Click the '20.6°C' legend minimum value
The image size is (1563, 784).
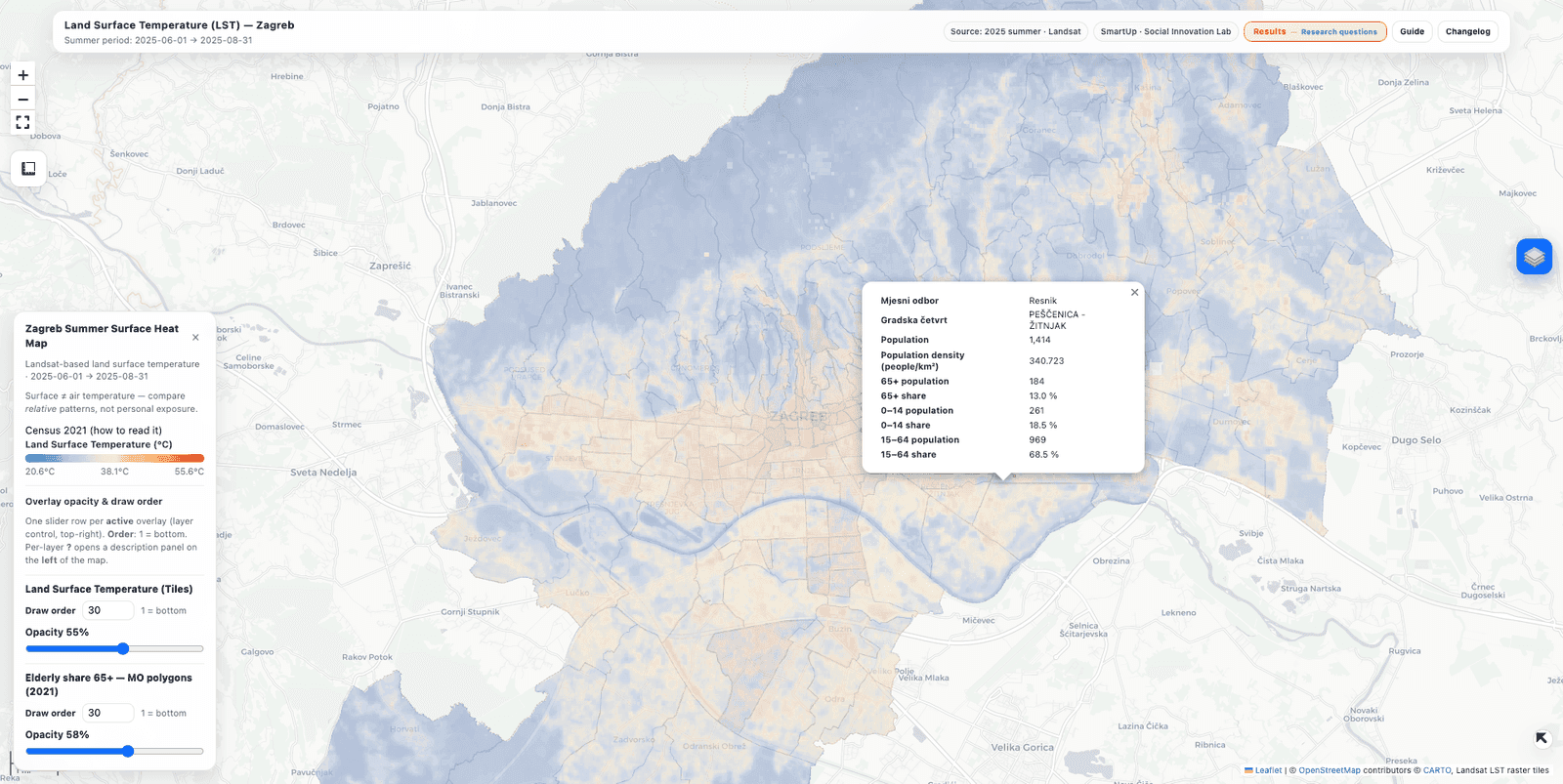click(x=40, y=472)
